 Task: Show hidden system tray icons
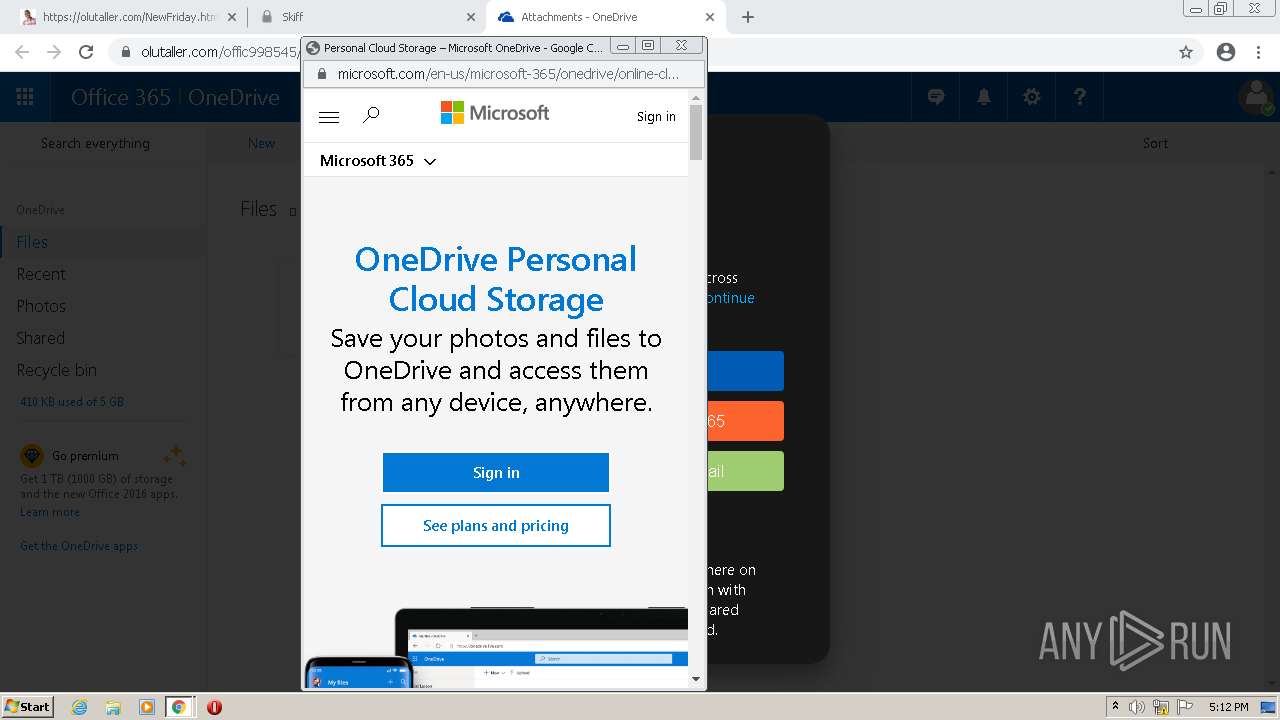1115,706
